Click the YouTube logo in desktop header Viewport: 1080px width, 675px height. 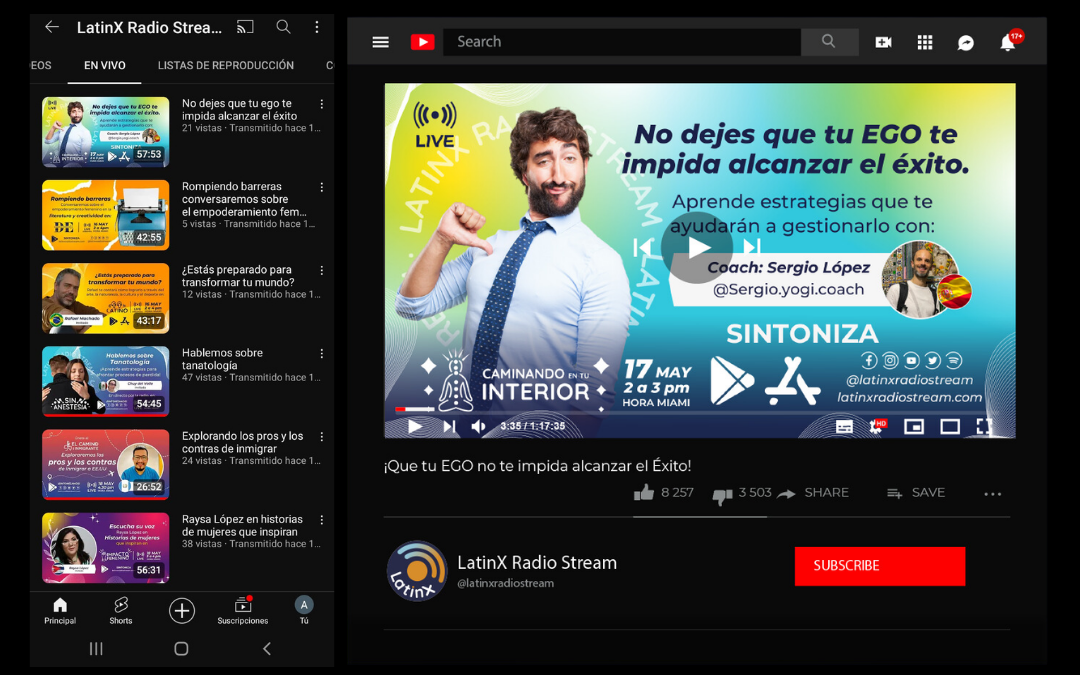[x=423, y=42]
